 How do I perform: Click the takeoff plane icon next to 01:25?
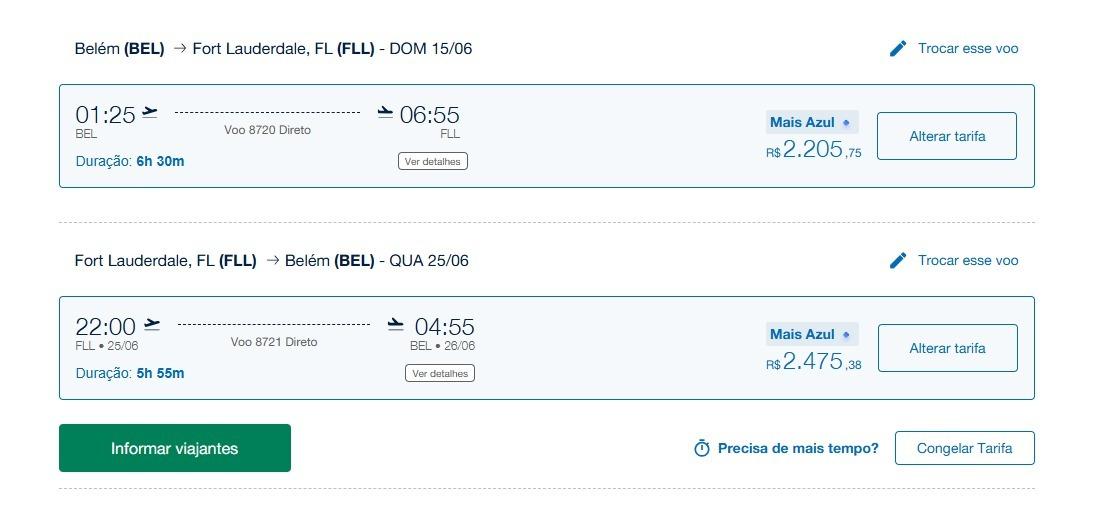point(150,112)
